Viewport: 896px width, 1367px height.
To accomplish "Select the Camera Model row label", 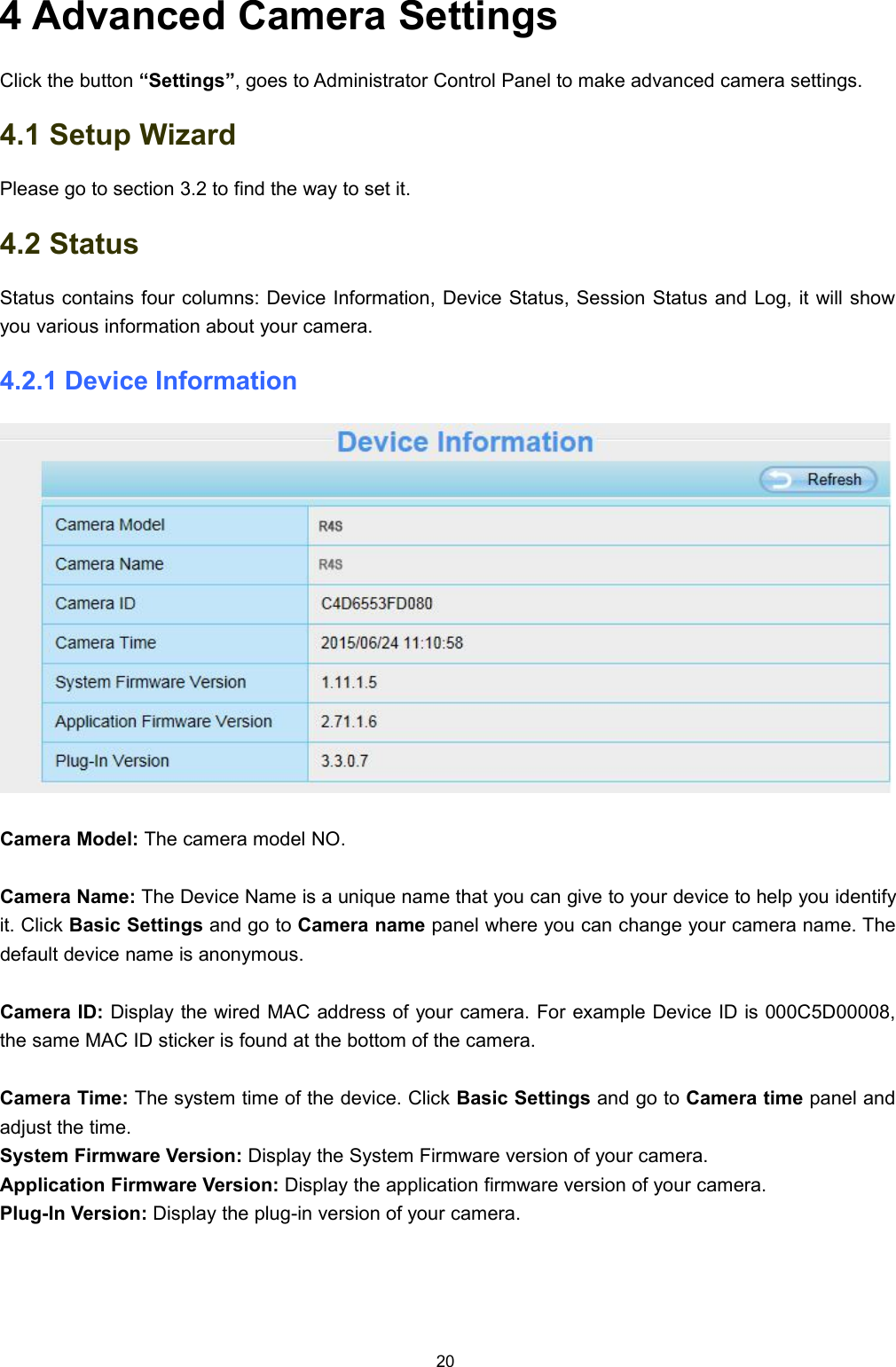I will click(x=110, y=524).
